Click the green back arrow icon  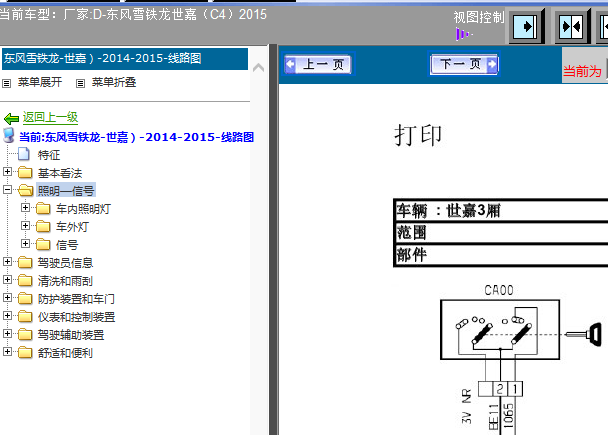[11, 118]
